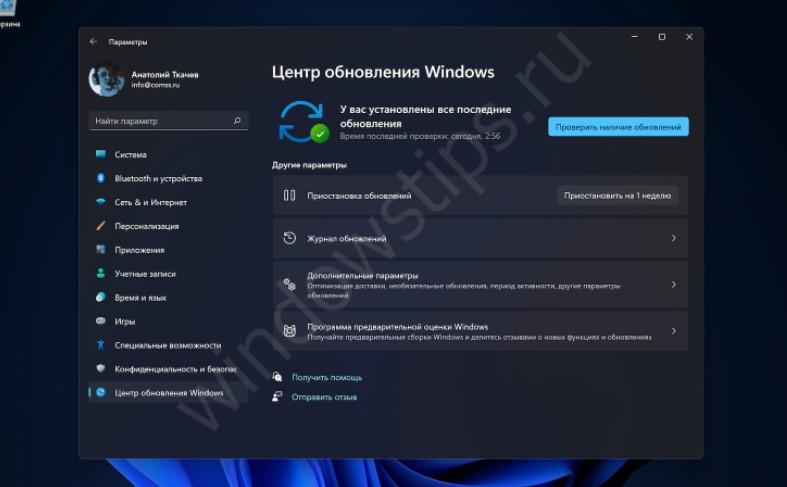Click the magnifier search icon

point(237,120)
